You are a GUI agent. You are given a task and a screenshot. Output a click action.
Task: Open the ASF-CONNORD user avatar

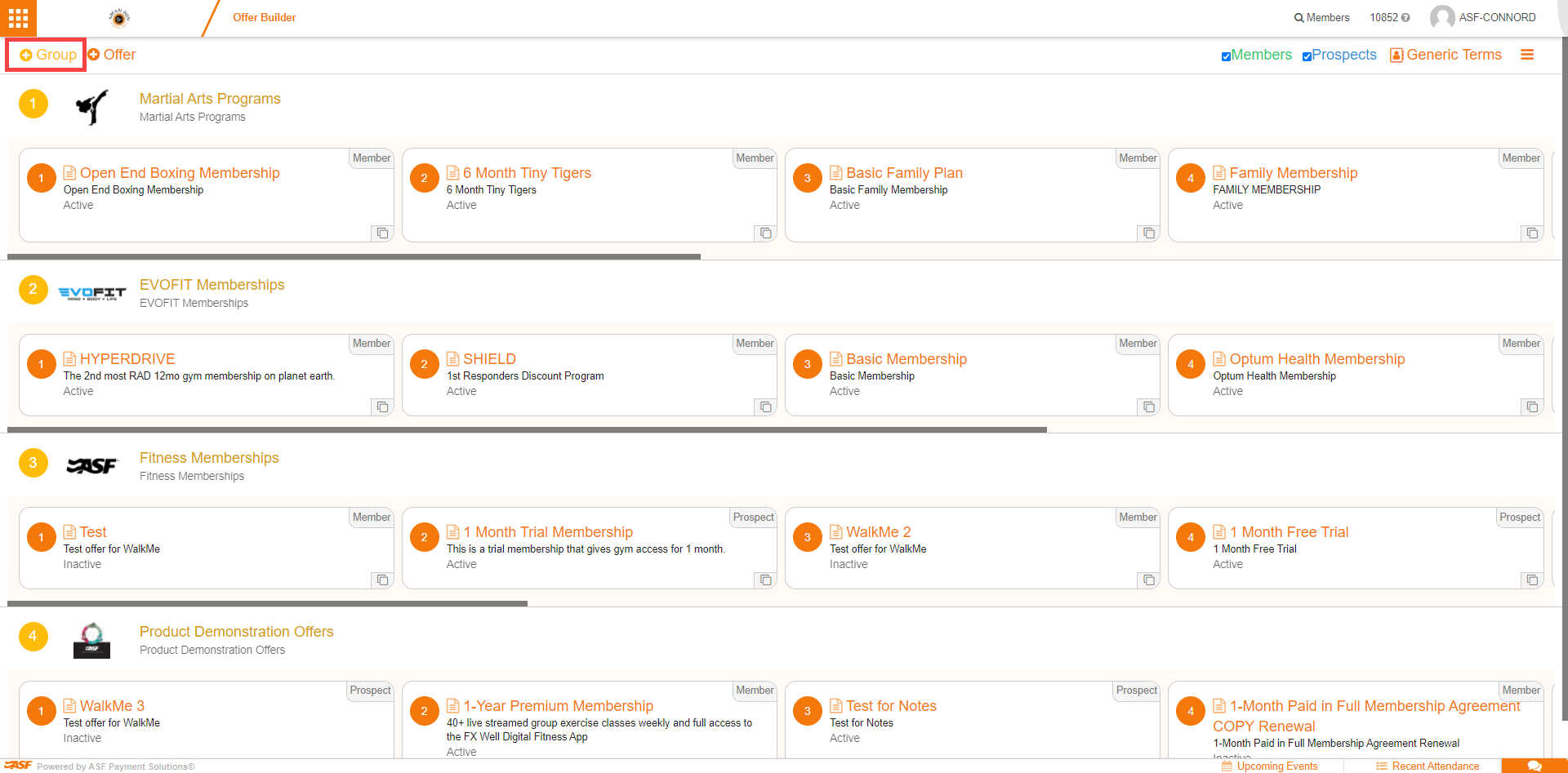pyautogui.click(x=1442, y=17)
